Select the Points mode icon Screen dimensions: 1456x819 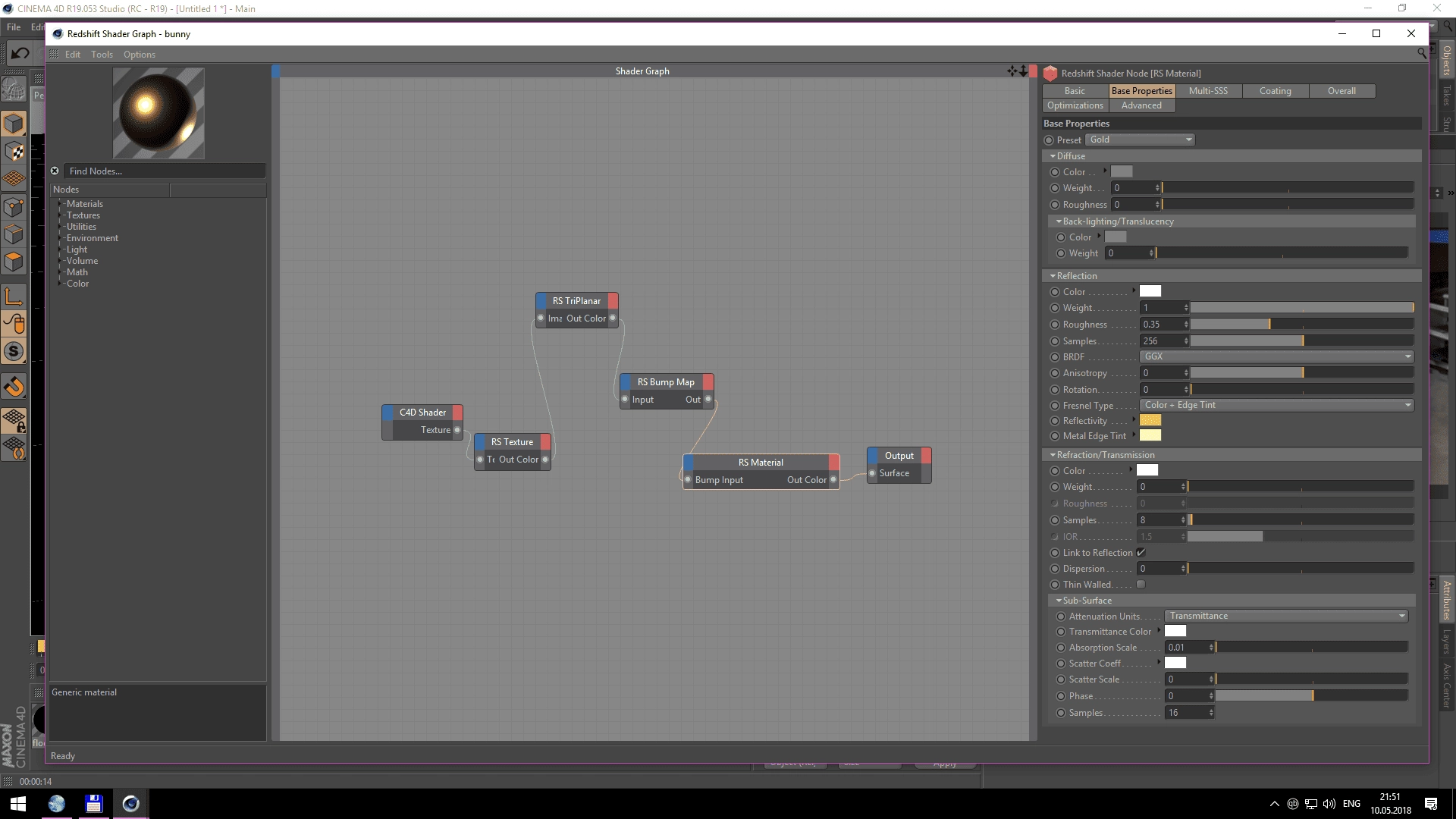[14, 207]
